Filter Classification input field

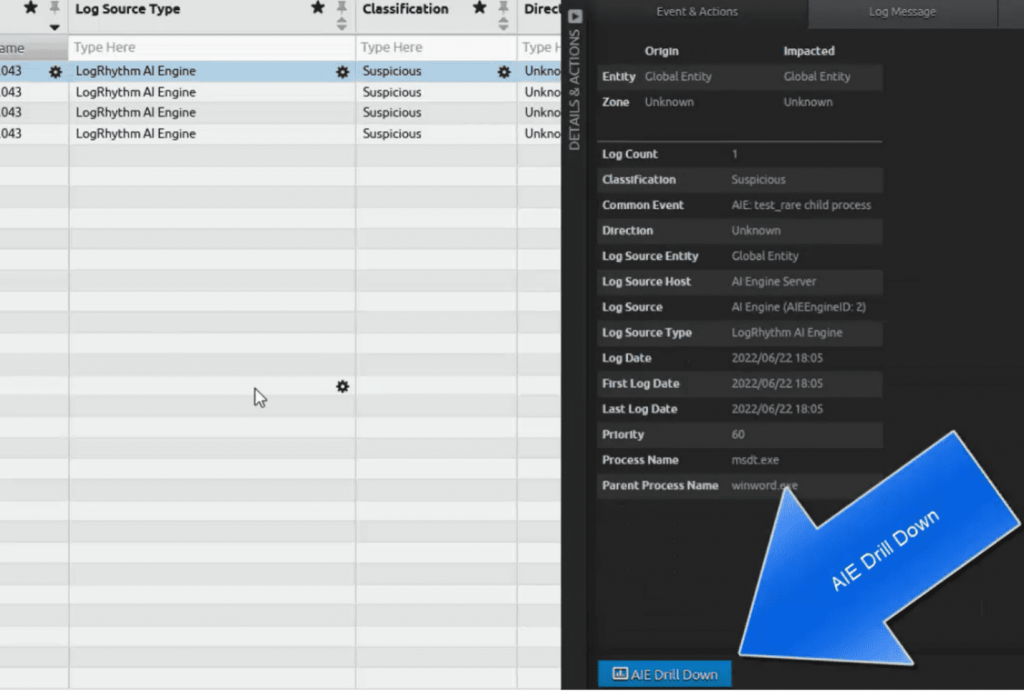coord(436,48)
